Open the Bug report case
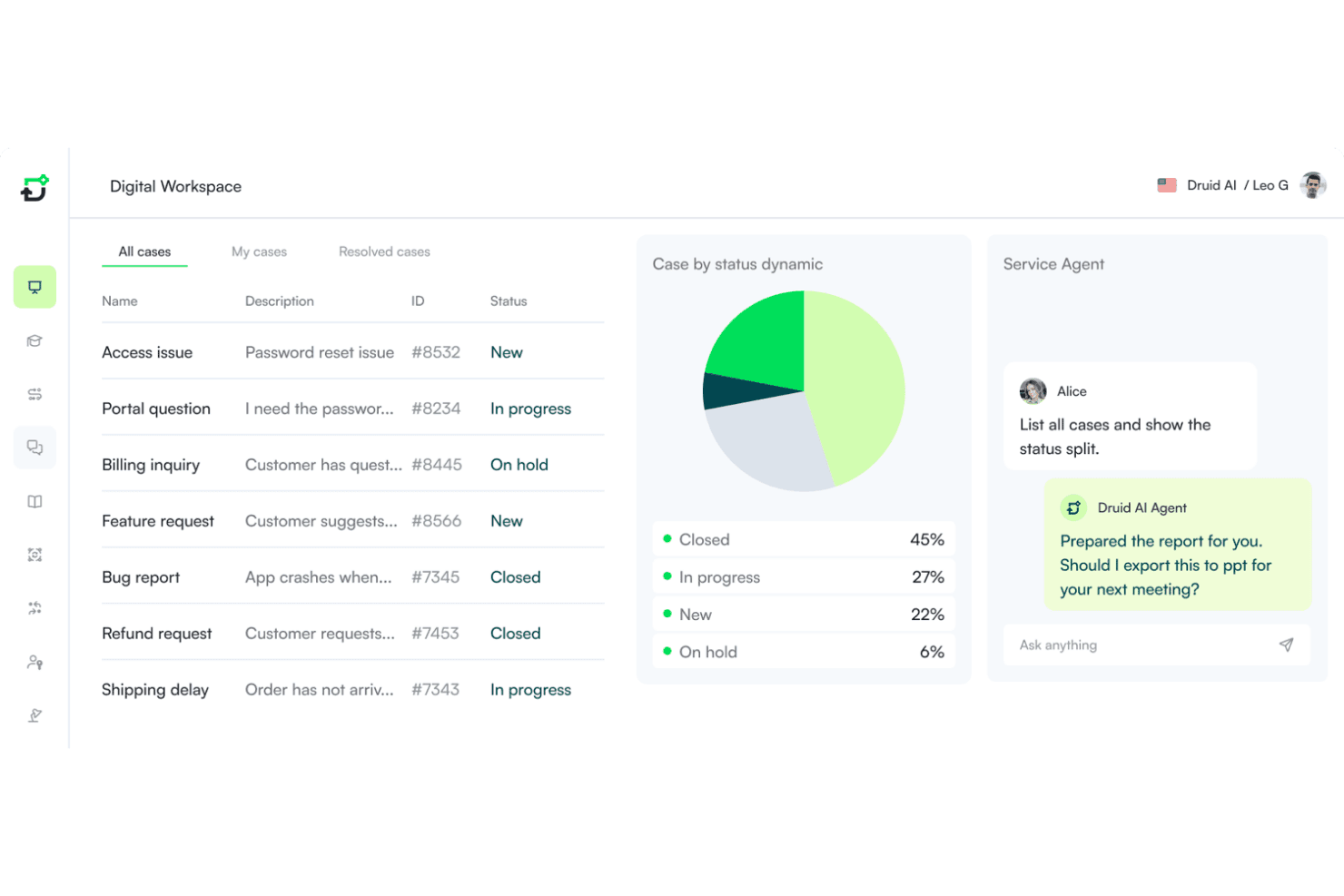The width and height of the screenshot is (1344, 896). click(x=353, y=577)
